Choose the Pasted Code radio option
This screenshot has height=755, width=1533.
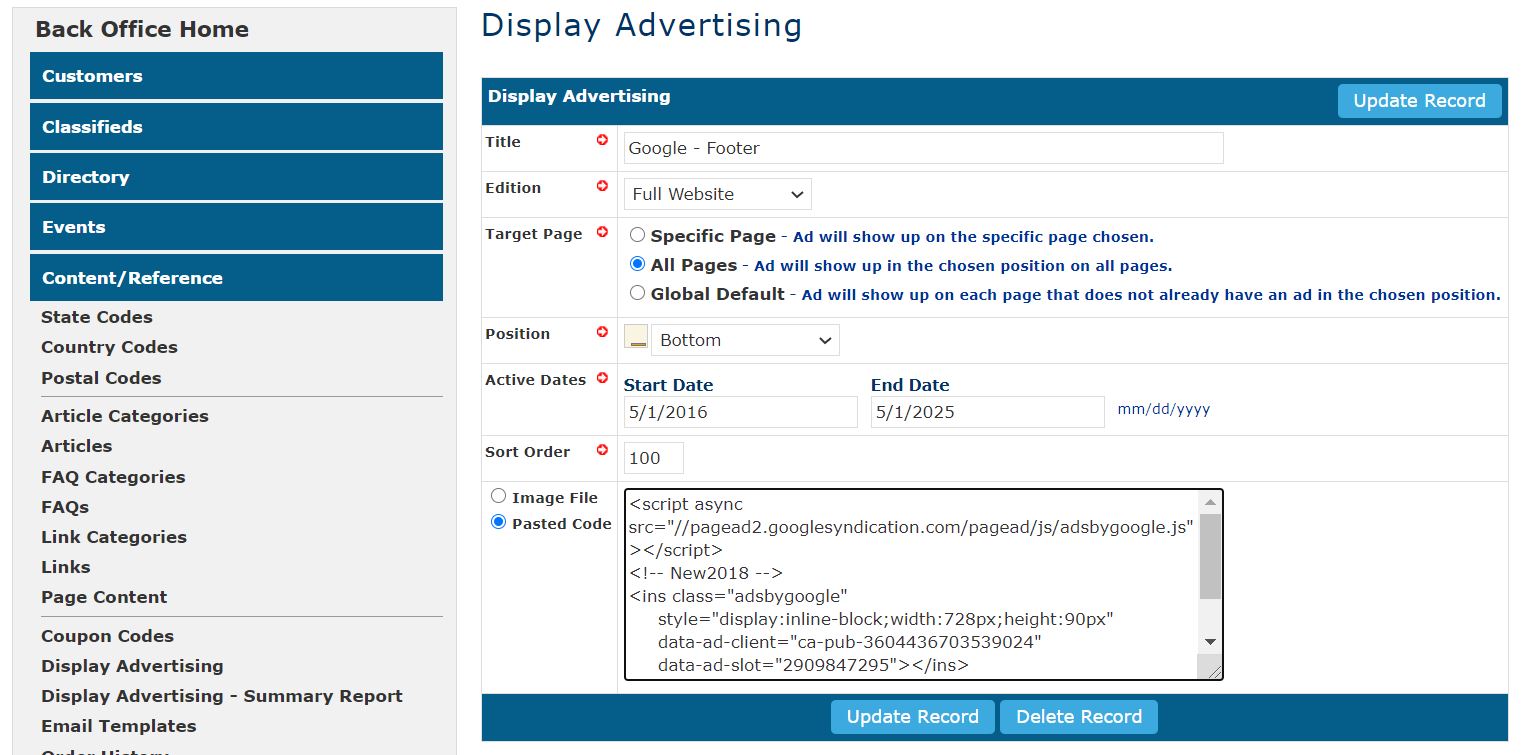(x=498, y=522)
